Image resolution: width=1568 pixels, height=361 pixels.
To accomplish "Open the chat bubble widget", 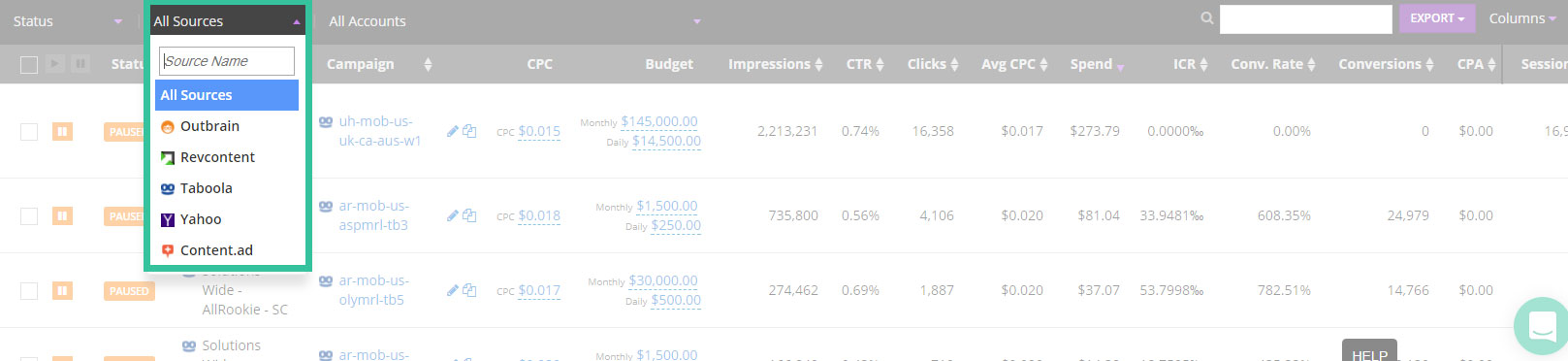I will pos(1542,326).
